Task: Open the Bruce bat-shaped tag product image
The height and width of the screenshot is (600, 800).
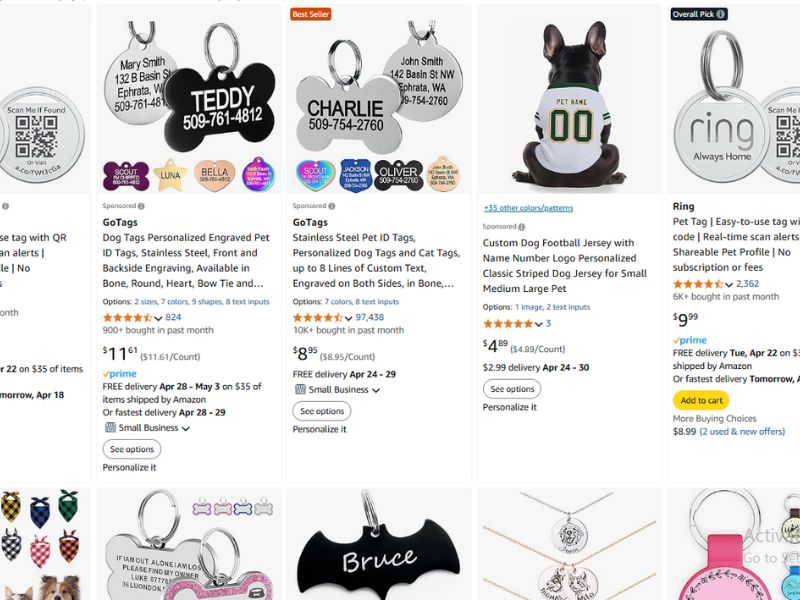Action: [378, 547]
